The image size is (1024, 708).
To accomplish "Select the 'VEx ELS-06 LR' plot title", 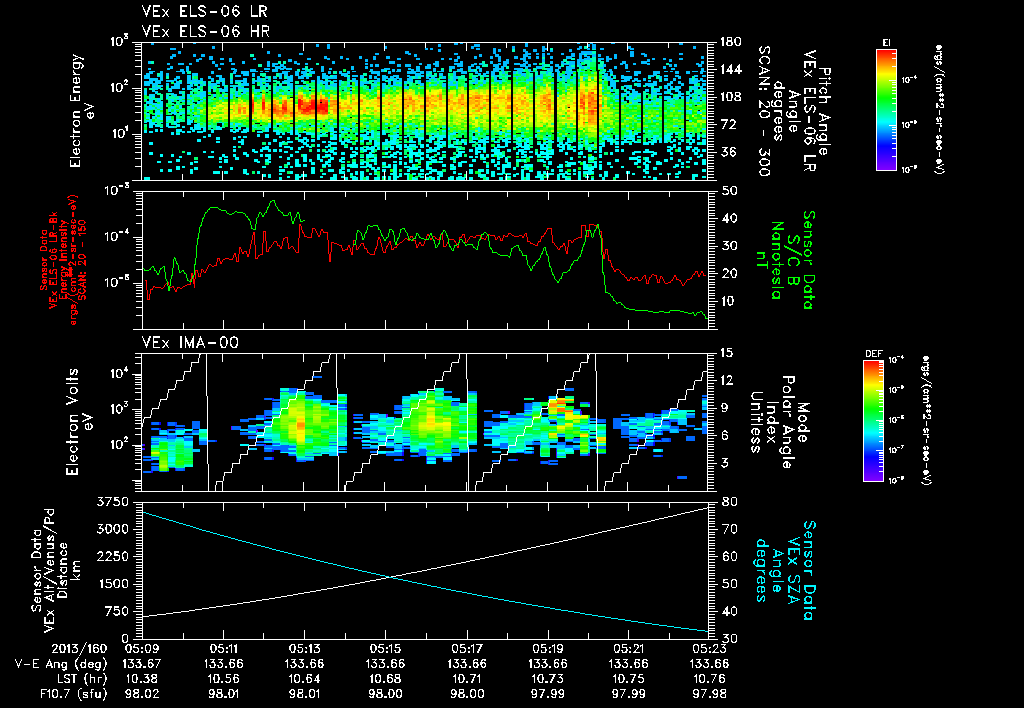I will pyautogui.click(x=204, y=12).
